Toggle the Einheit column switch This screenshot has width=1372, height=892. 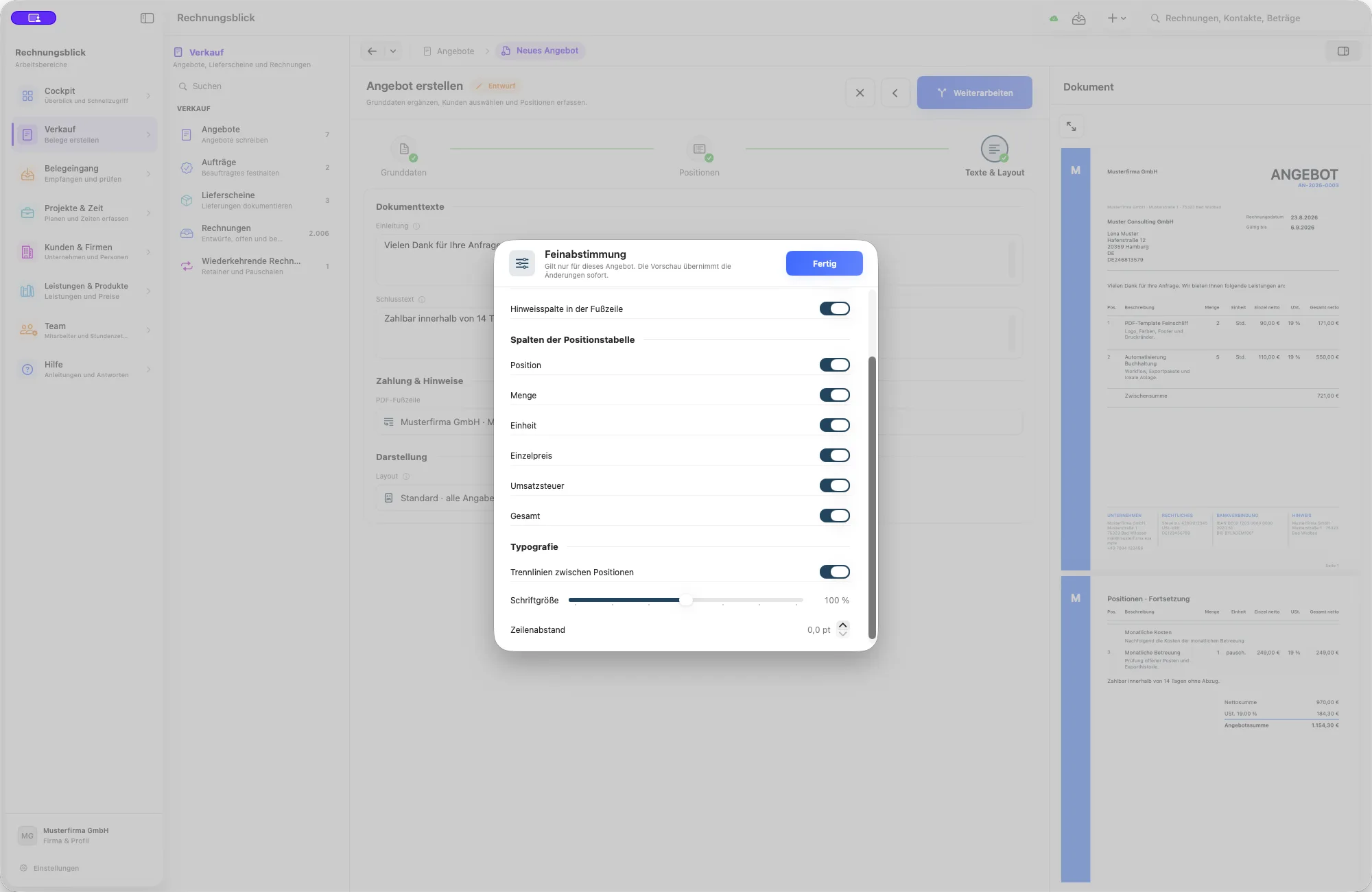[835, 425]
